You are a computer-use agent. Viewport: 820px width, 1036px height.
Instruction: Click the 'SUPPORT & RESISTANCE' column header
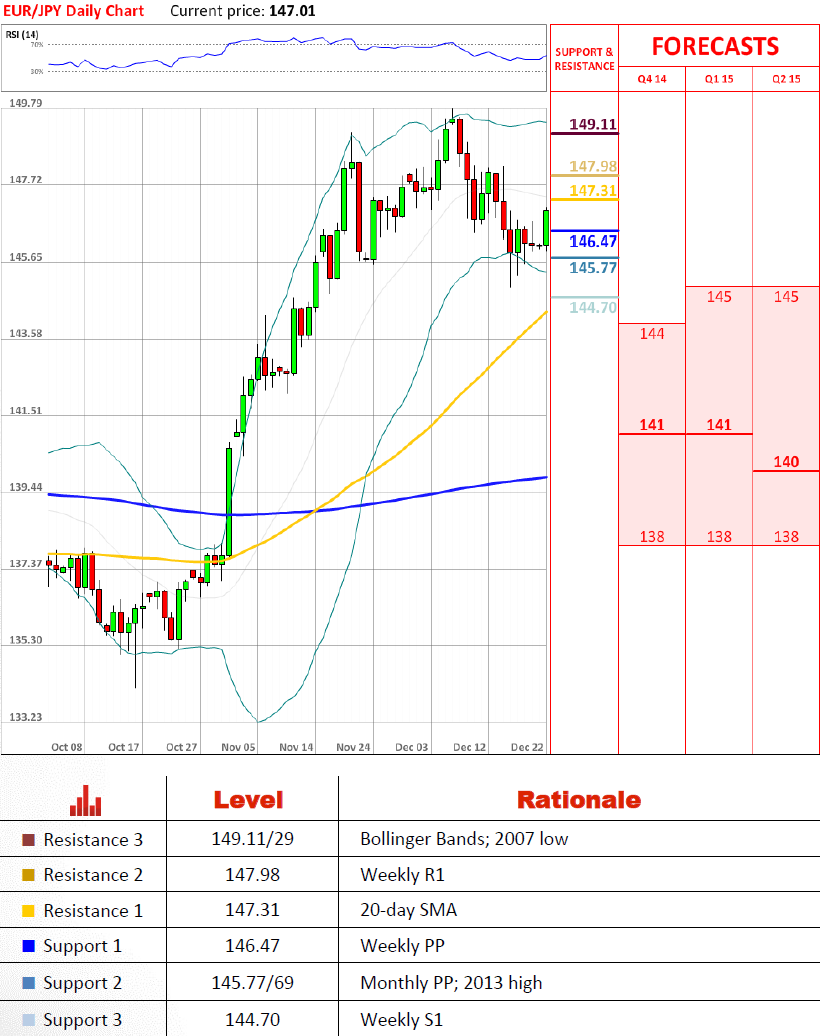pos(584,59)
